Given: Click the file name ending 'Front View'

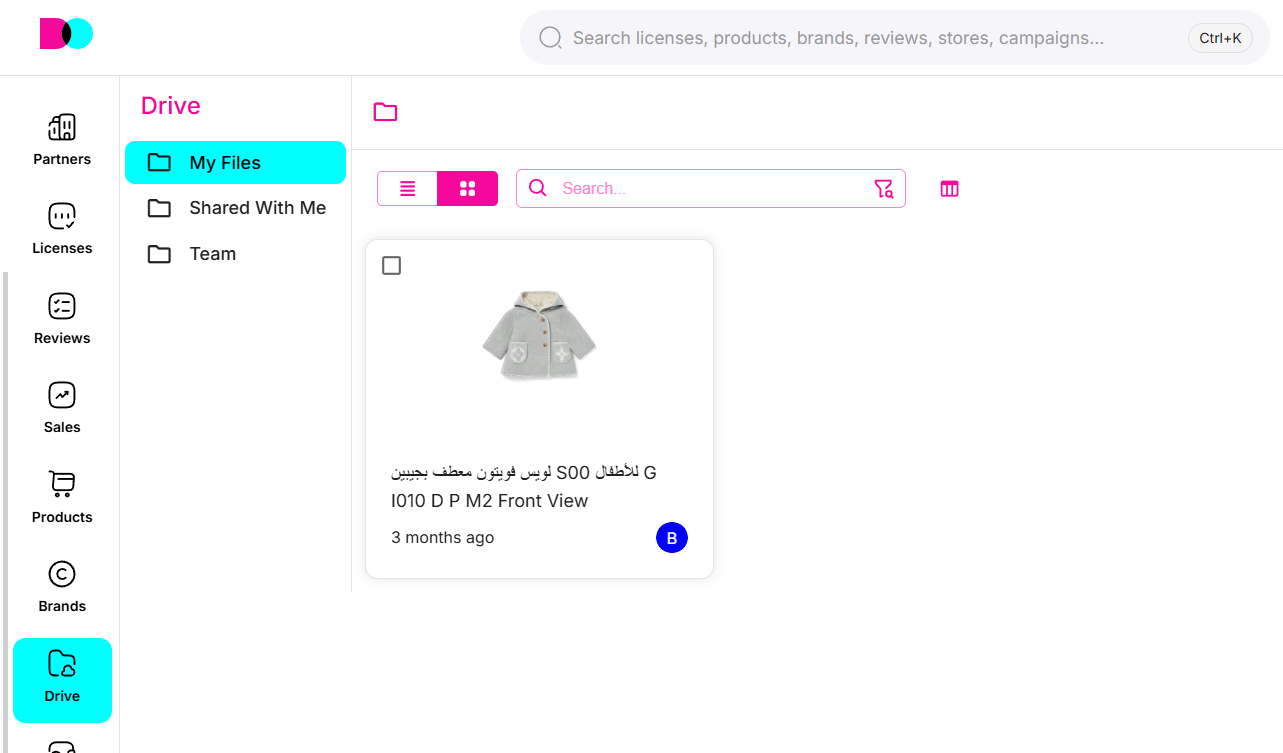Looking at the screenshot, I should pyautogui.click(x=524, y=486).
